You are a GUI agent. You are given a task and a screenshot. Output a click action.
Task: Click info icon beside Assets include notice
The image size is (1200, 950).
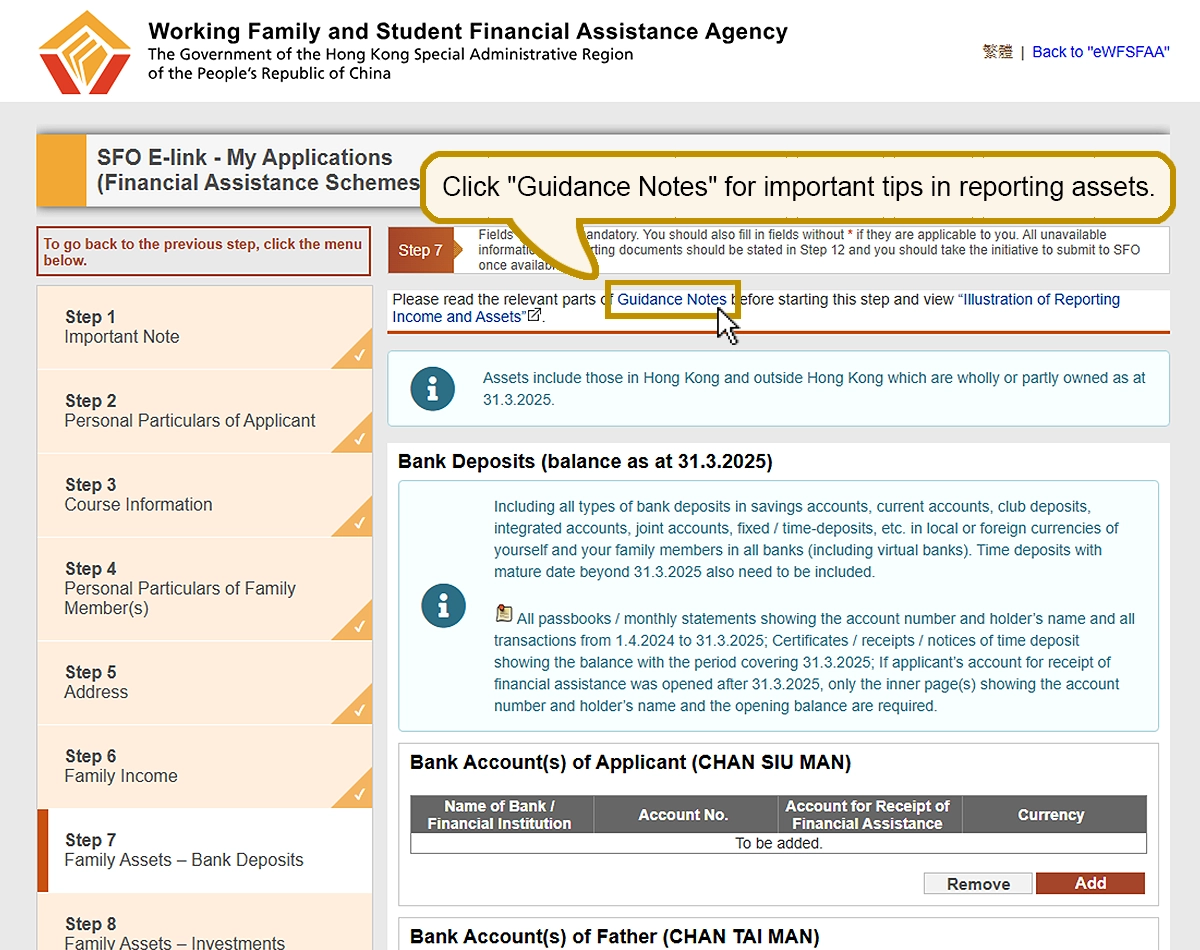click(x=432, y=389)
